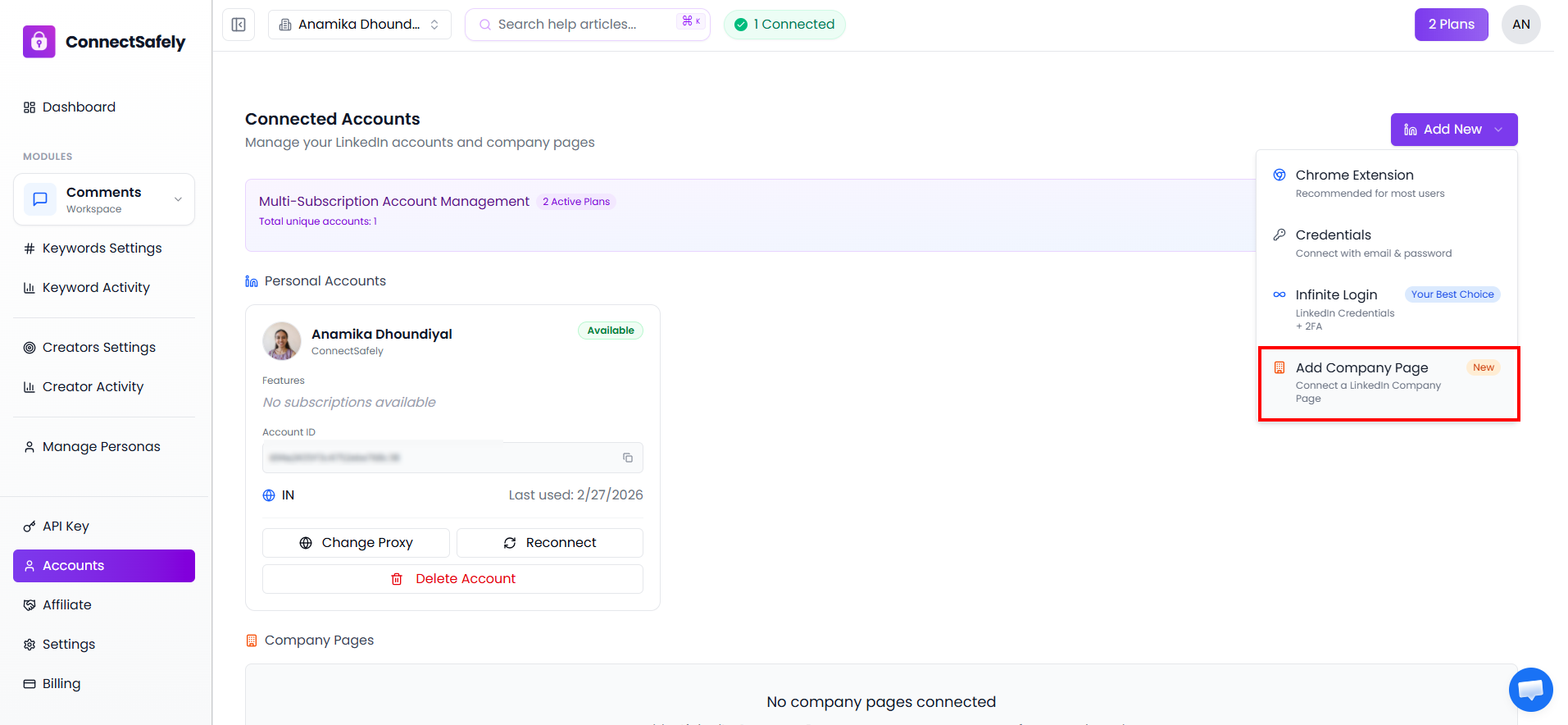Click the Search help articles field
The image size is (1568, 725).
coord(587,25)
